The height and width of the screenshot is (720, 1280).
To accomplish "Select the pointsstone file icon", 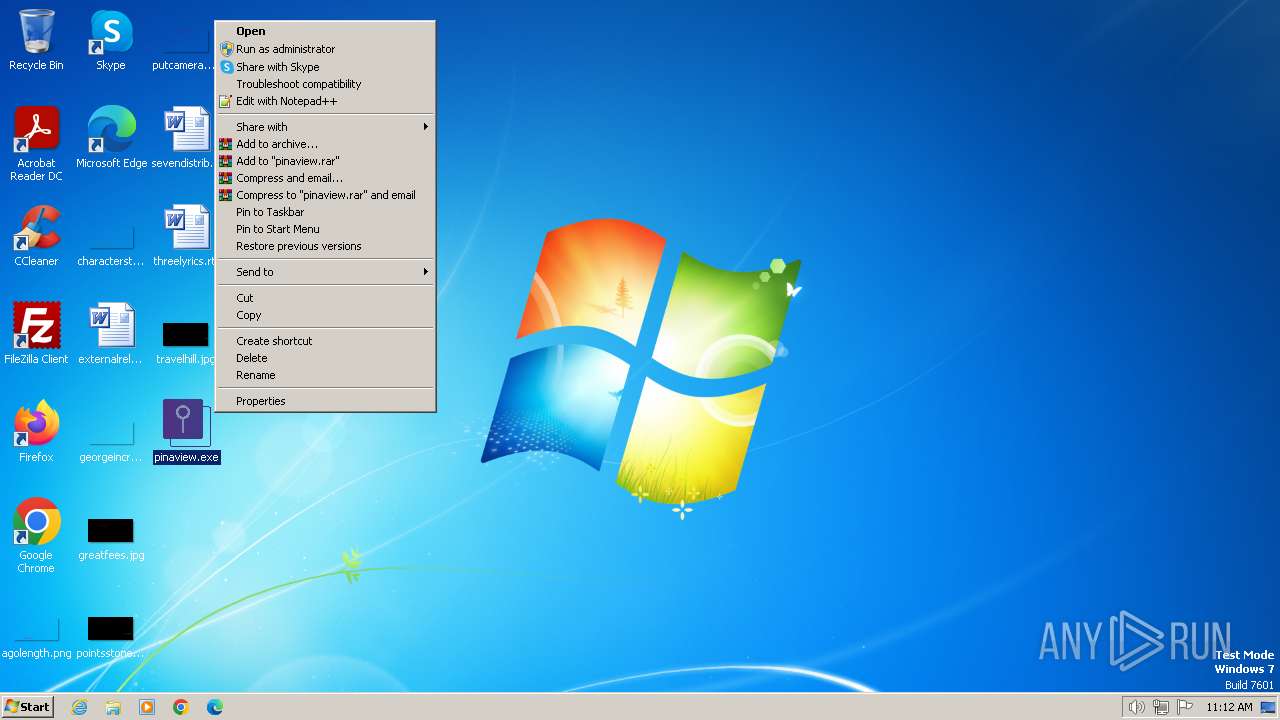I will click(111, 638).
